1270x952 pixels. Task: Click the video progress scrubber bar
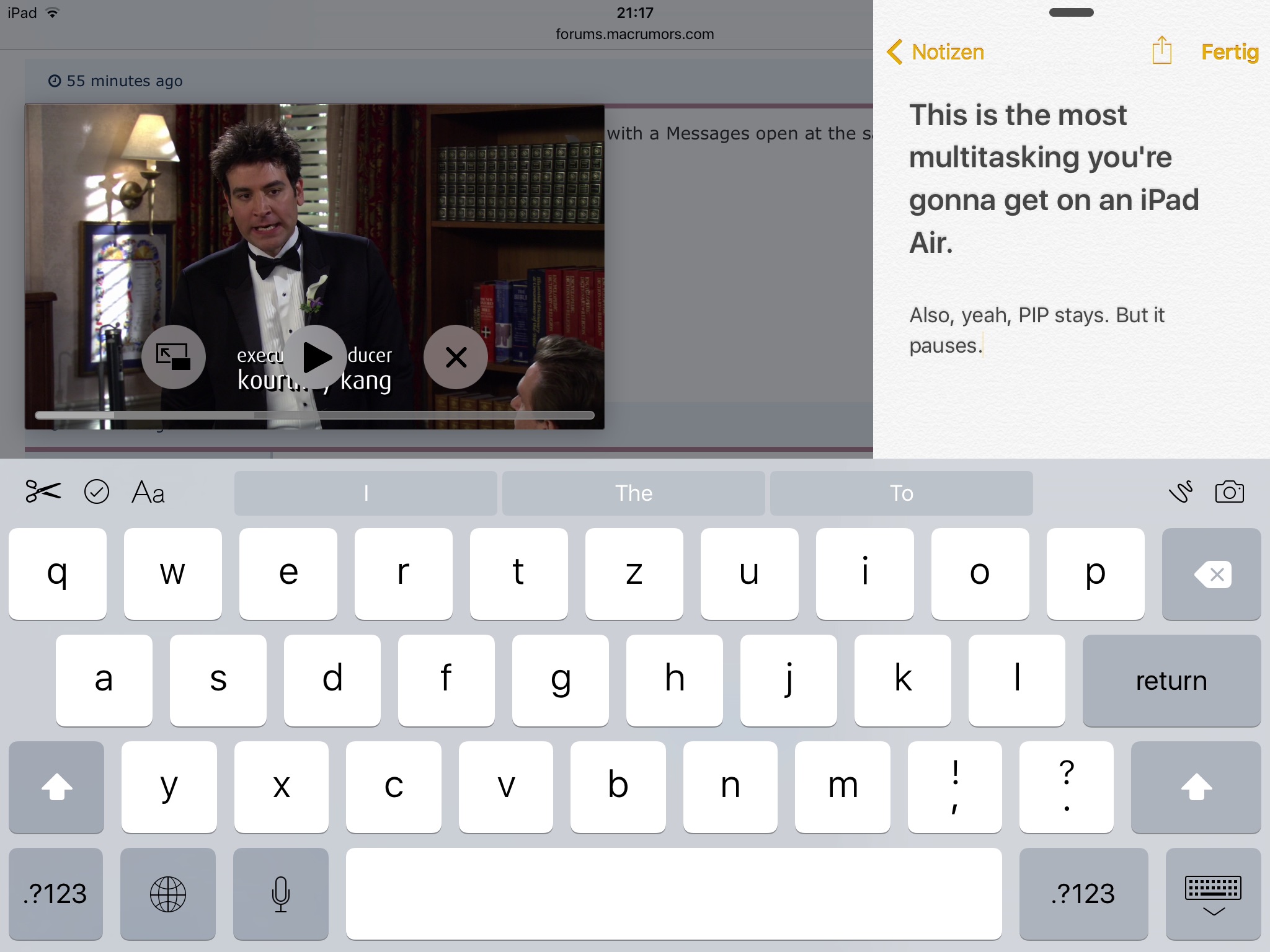[x=314, y=415]
